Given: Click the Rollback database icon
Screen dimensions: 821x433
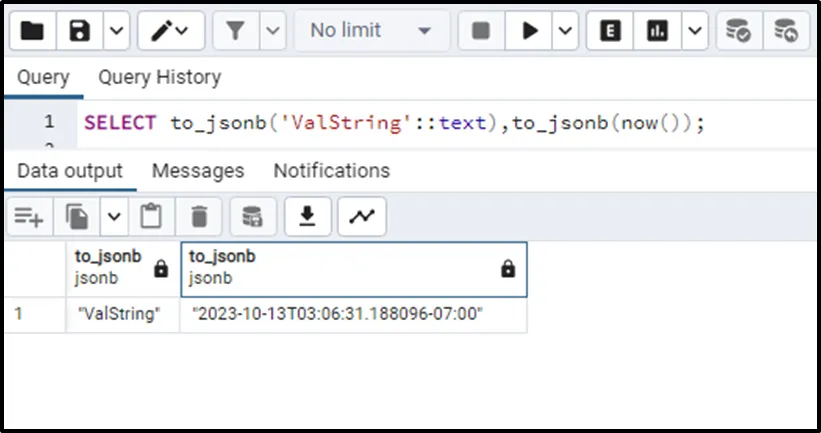Looking at the screenshot, I should [x=786, y=31].
